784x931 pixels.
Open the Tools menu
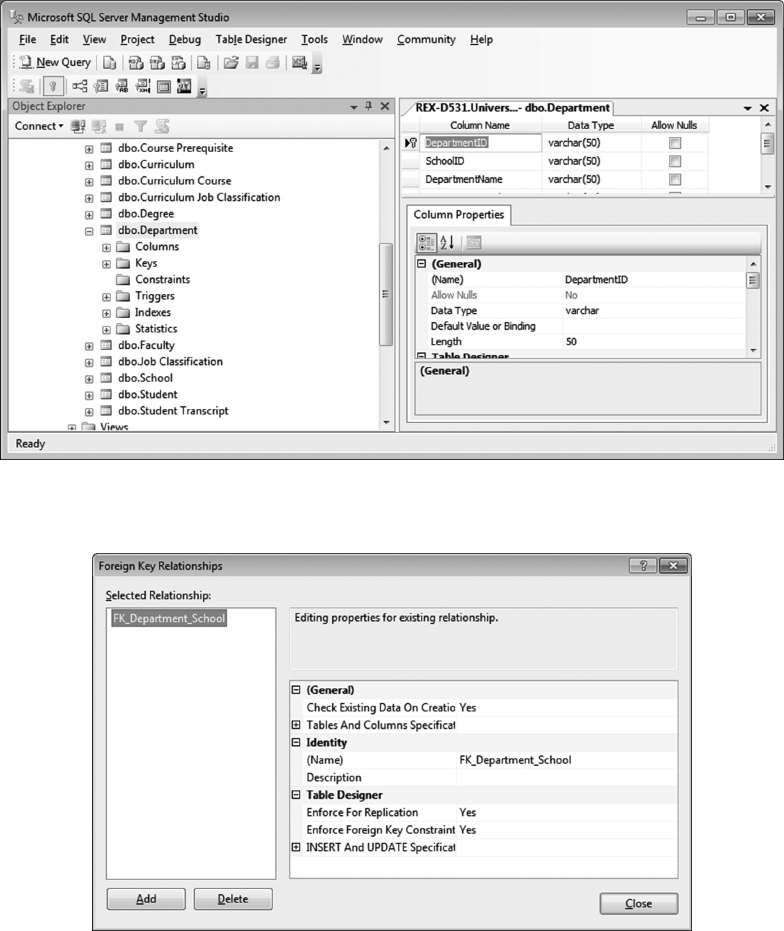pos(314,39)
